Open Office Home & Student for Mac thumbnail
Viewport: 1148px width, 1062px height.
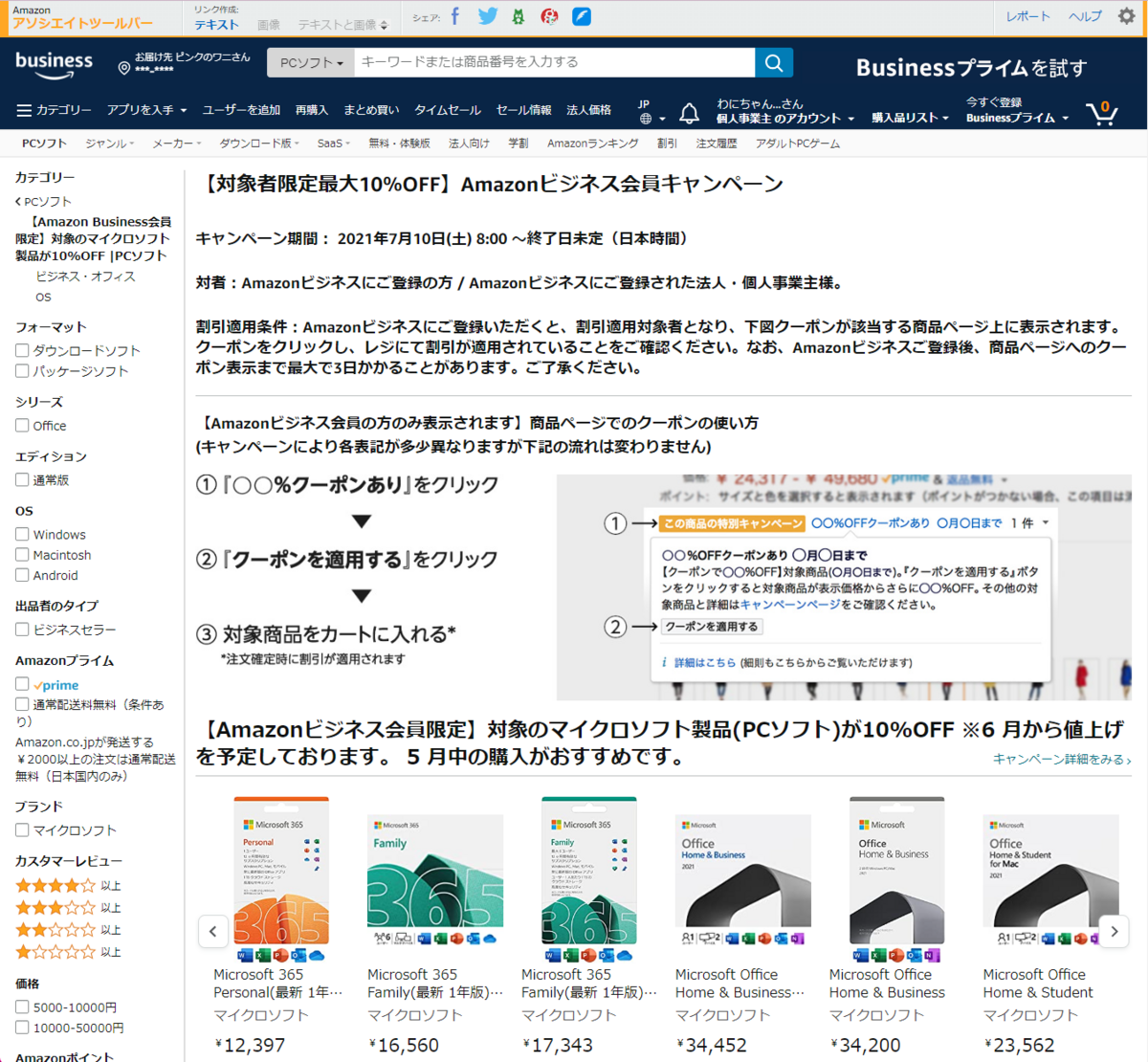[x=1050, y=878]
